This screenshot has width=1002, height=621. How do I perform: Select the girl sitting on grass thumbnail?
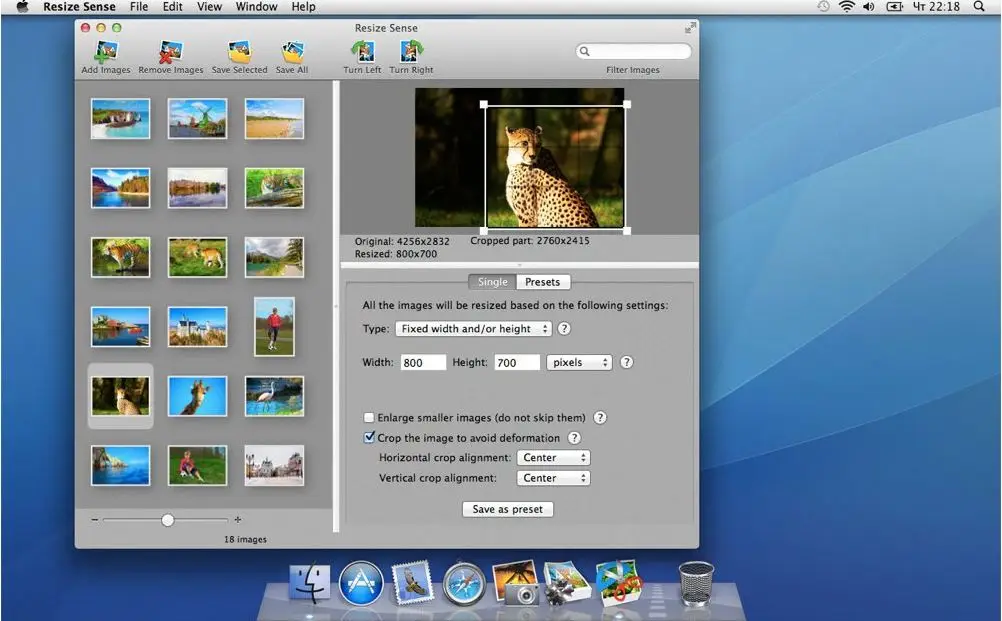tap(197, 466)
